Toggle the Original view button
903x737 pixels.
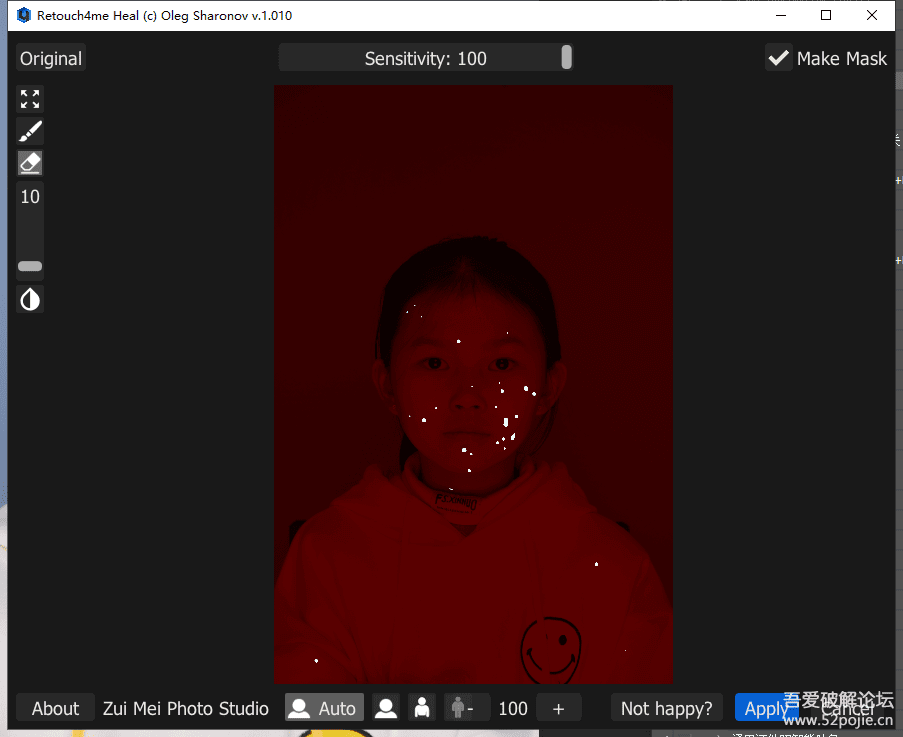(51, 58)
